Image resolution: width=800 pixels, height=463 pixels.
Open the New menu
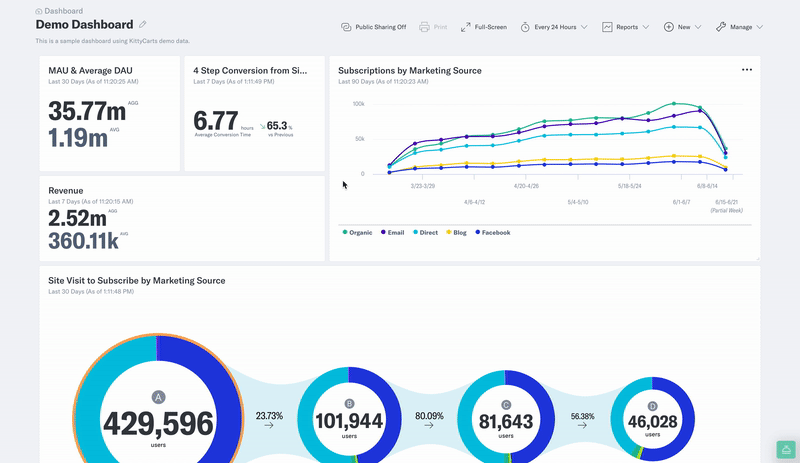[x=683, y=27]
